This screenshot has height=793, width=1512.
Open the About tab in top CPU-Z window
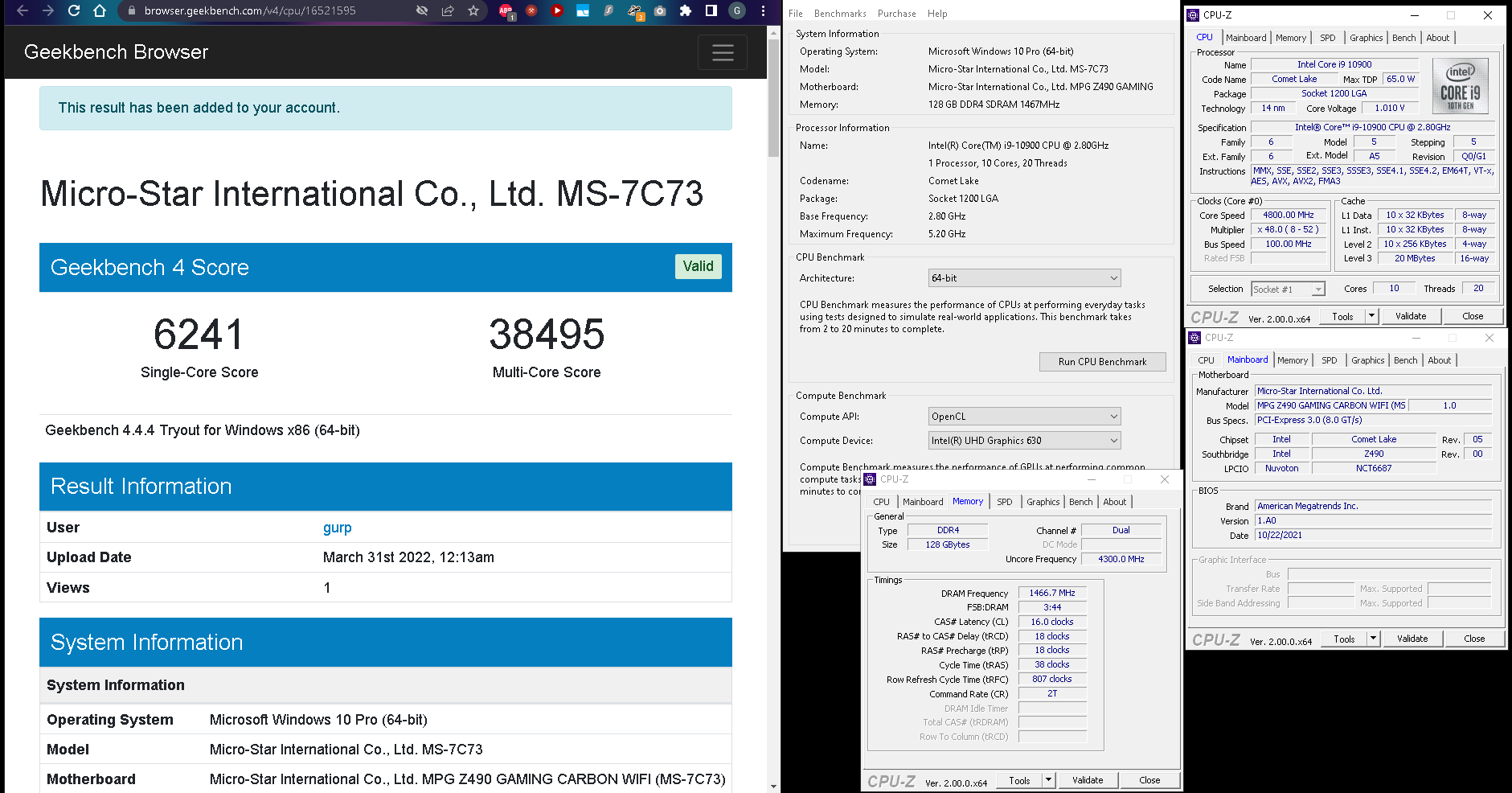coord(1438,38)
